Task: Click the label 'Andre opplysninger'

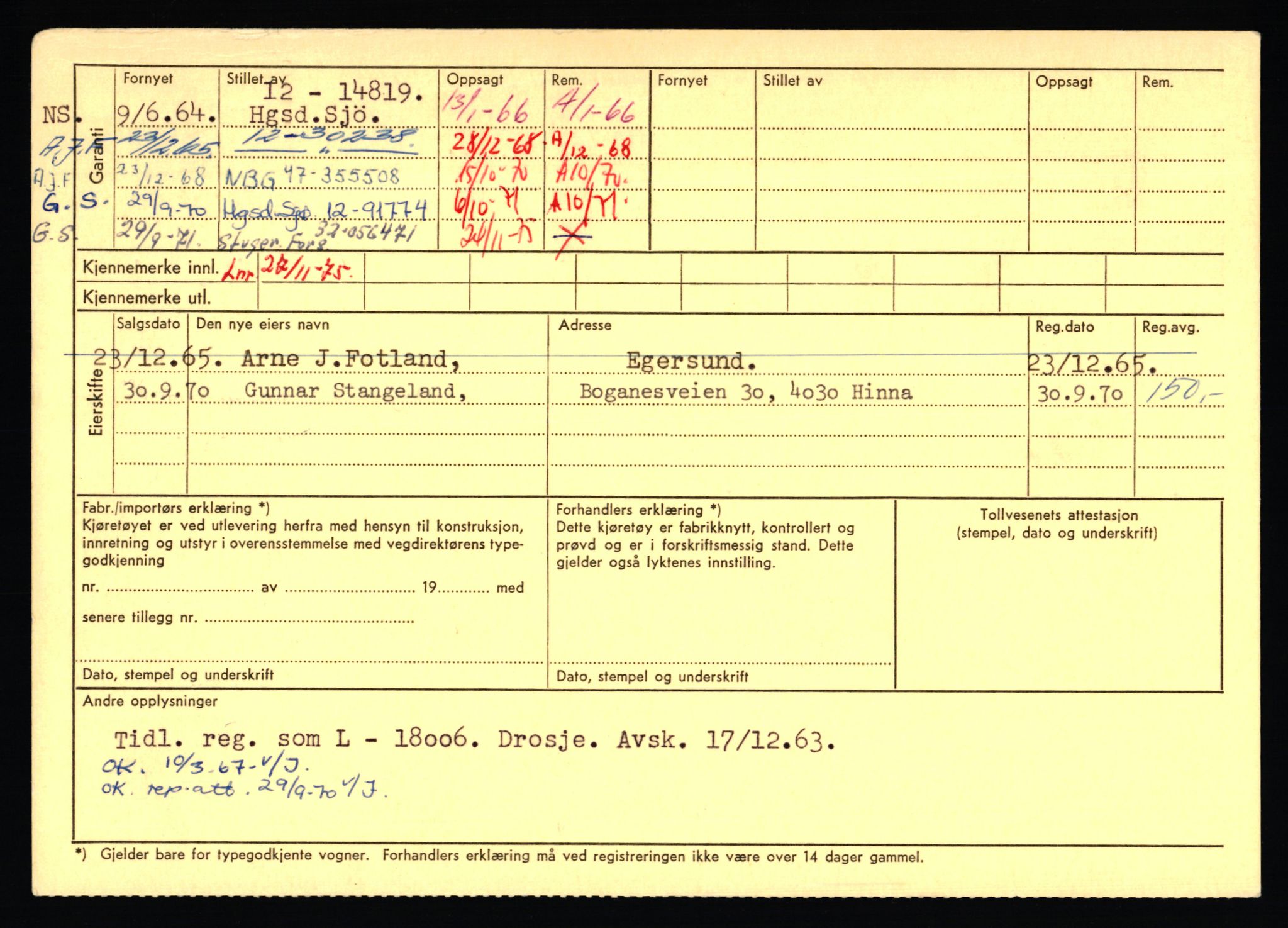Action: point(150,701)
